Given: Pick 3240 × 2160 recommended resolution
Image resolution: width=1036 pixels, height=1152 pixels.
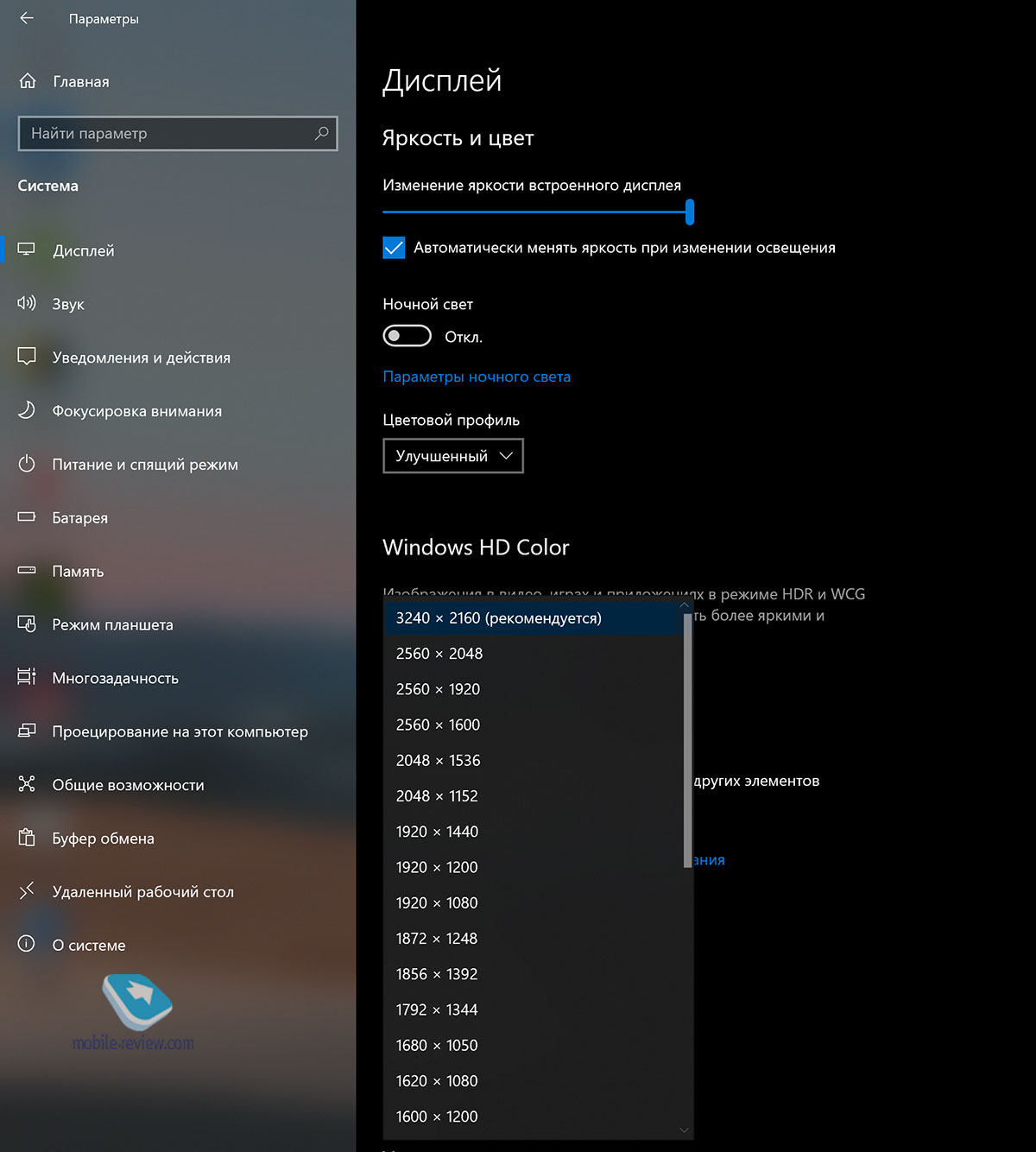Looking at the screenshot, I should click(498, 618).
